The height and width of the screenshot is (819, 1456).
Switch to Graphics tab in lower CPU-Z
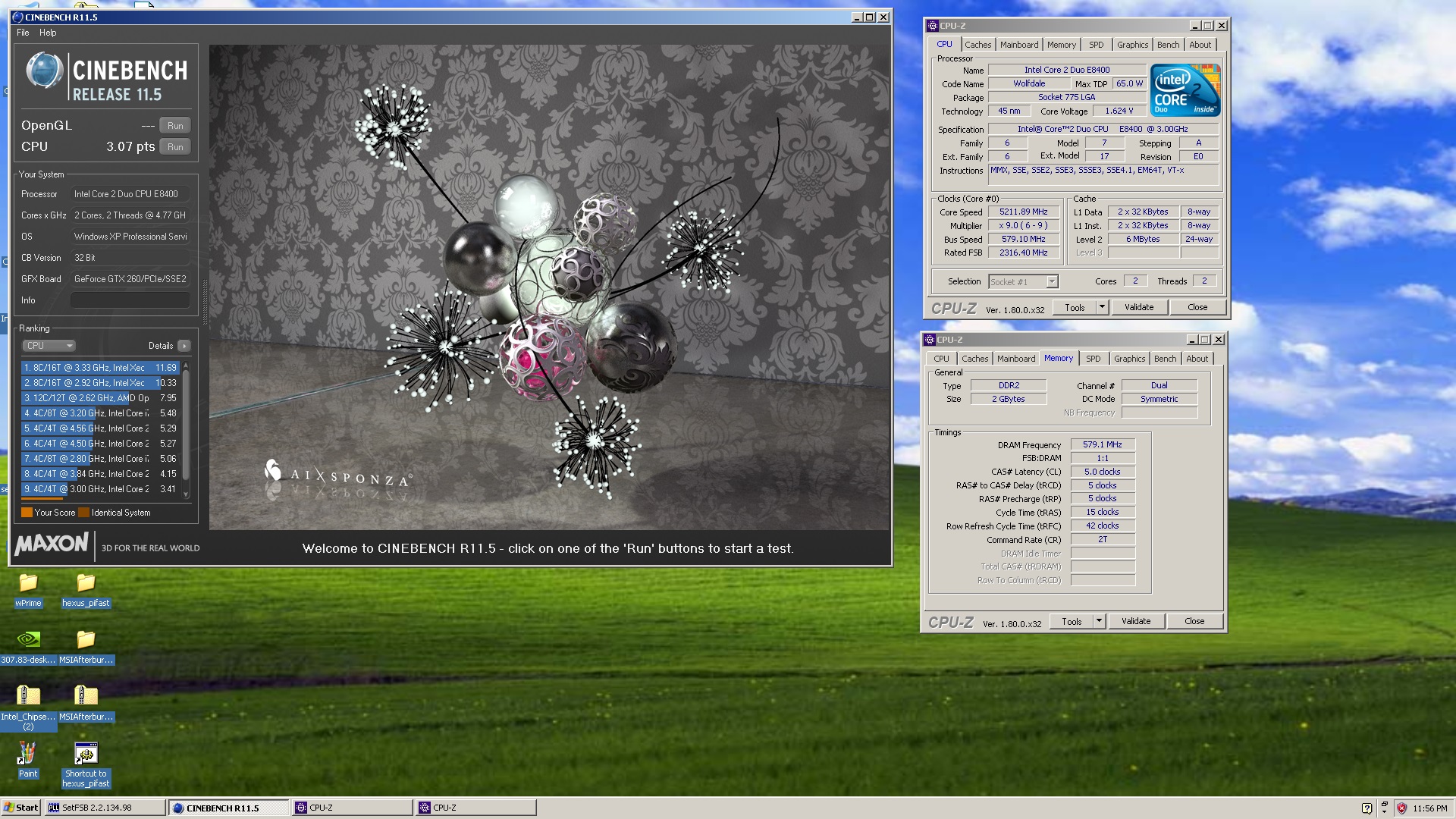[1129, 359]
